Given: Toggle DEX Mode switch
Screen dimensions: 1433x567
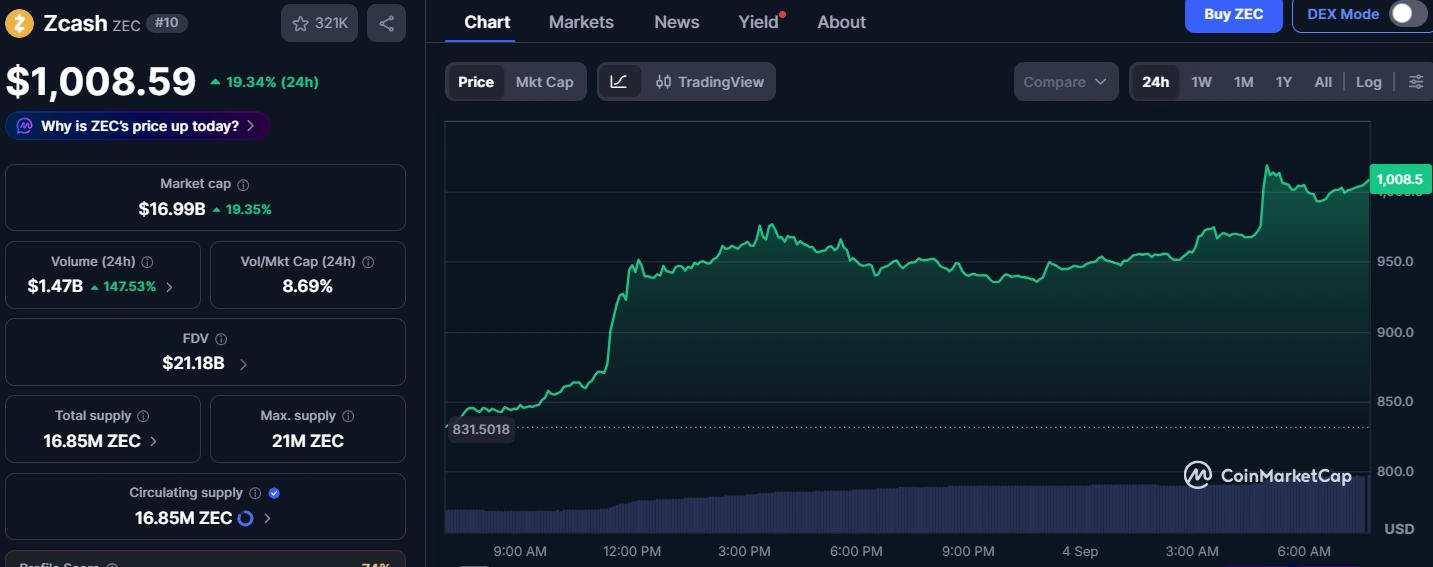Looking at the screenshot, I should 1407,14.
